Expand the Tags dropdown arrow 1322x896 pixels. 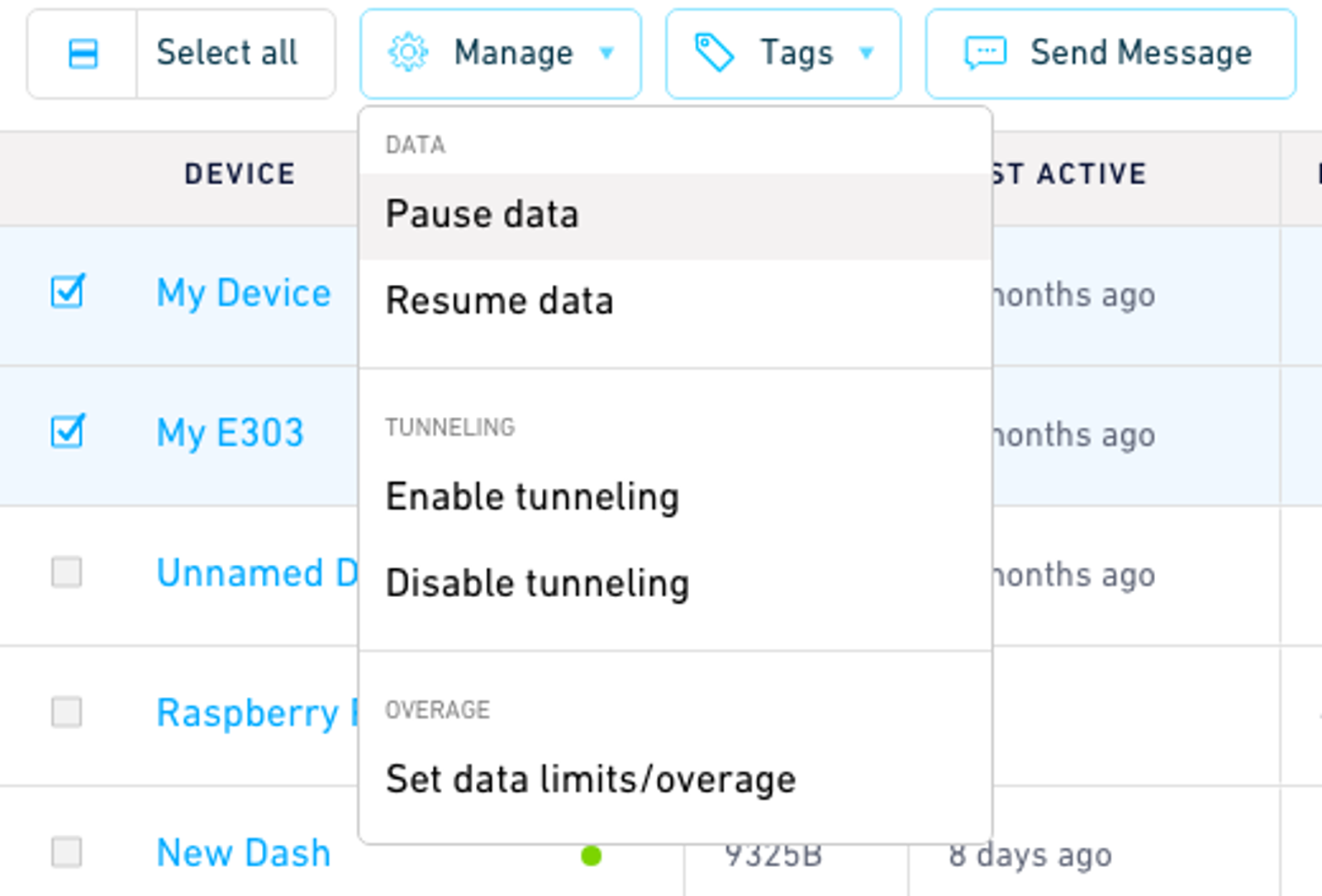point(866,54)
